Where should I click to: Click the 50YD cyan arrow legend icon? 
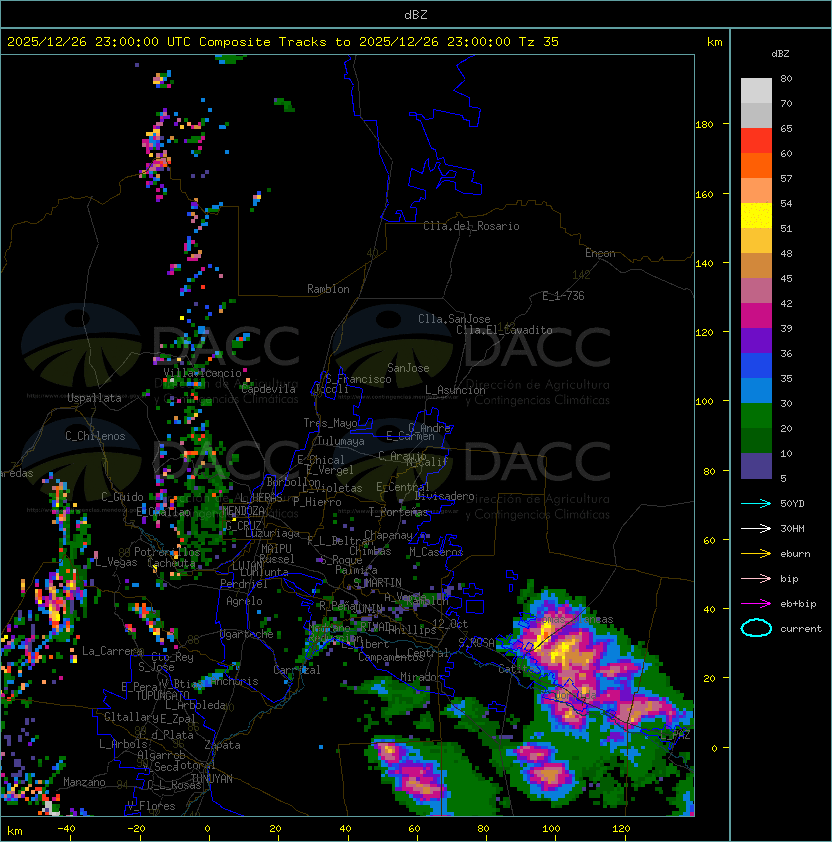tap(756, 504)
